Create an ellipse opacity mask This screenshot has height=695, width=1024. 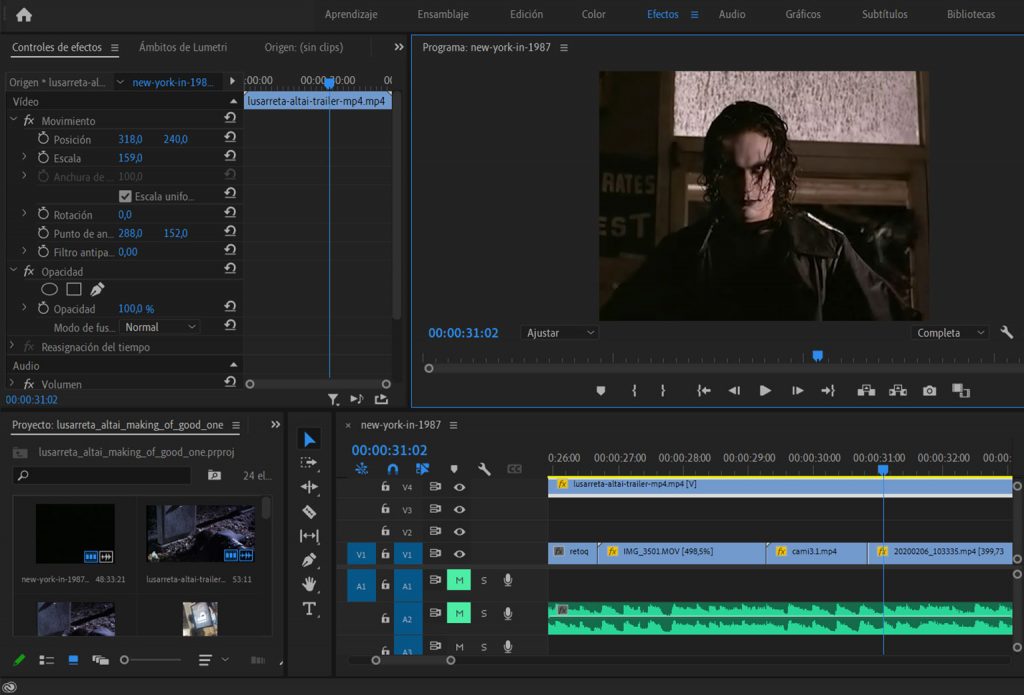coord(50,289)
